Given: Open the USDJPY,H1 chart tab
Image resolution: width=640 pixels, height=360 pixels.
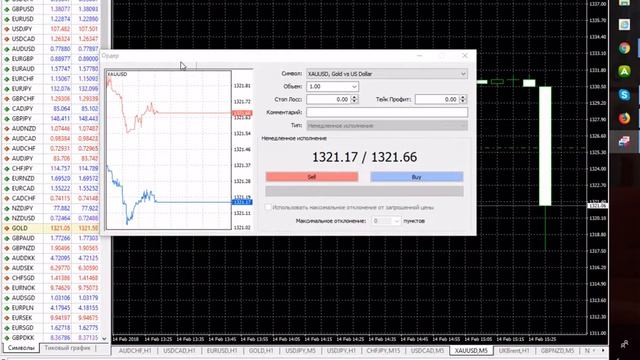Looking at the screenshot, I should coord(341,351).
